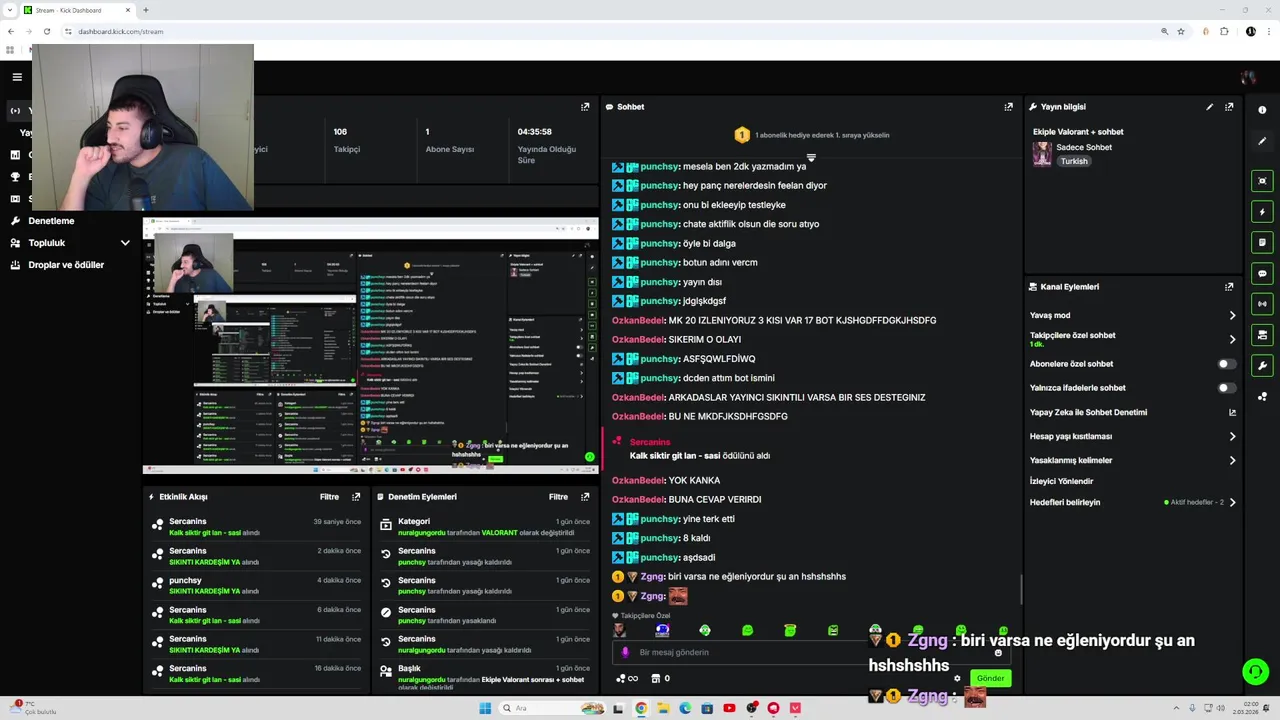Click the Windows taskbar search box
This screenshot has width=1280, height=720.
552,708
